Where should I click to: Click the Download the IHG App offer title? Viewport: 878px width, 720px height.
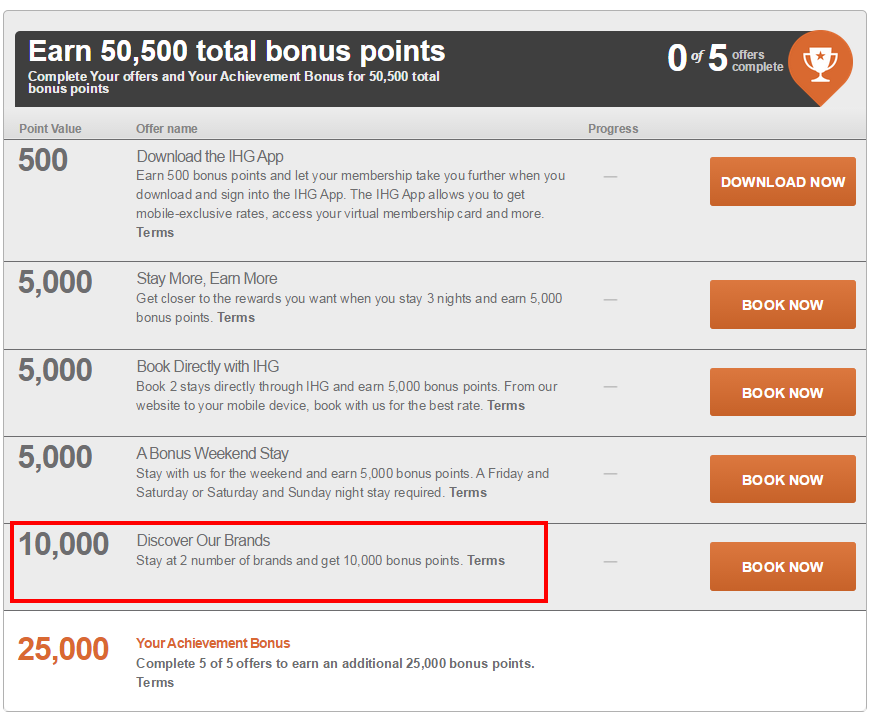point(210,156)
